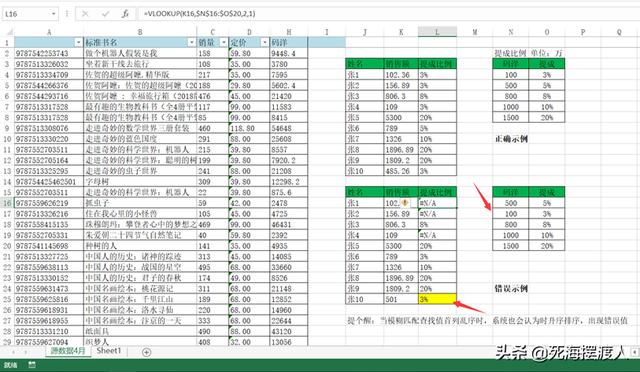Open the 定价 filter dropdown
This screenshot has height=372, width=640.
tap(264, 42)
